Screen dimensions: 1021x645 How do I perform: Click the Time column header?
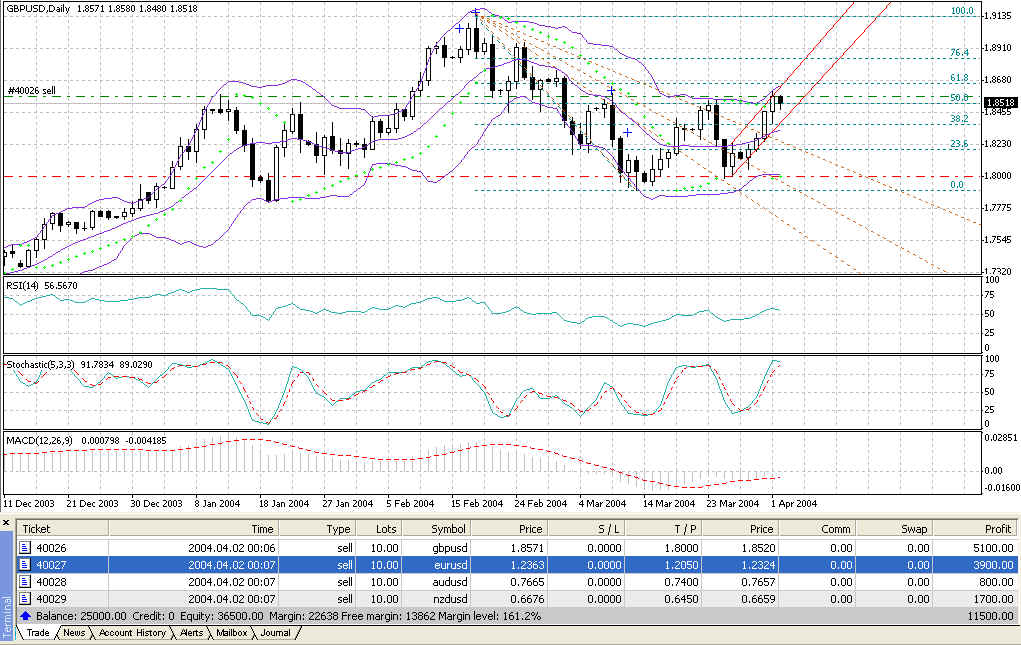262,529
